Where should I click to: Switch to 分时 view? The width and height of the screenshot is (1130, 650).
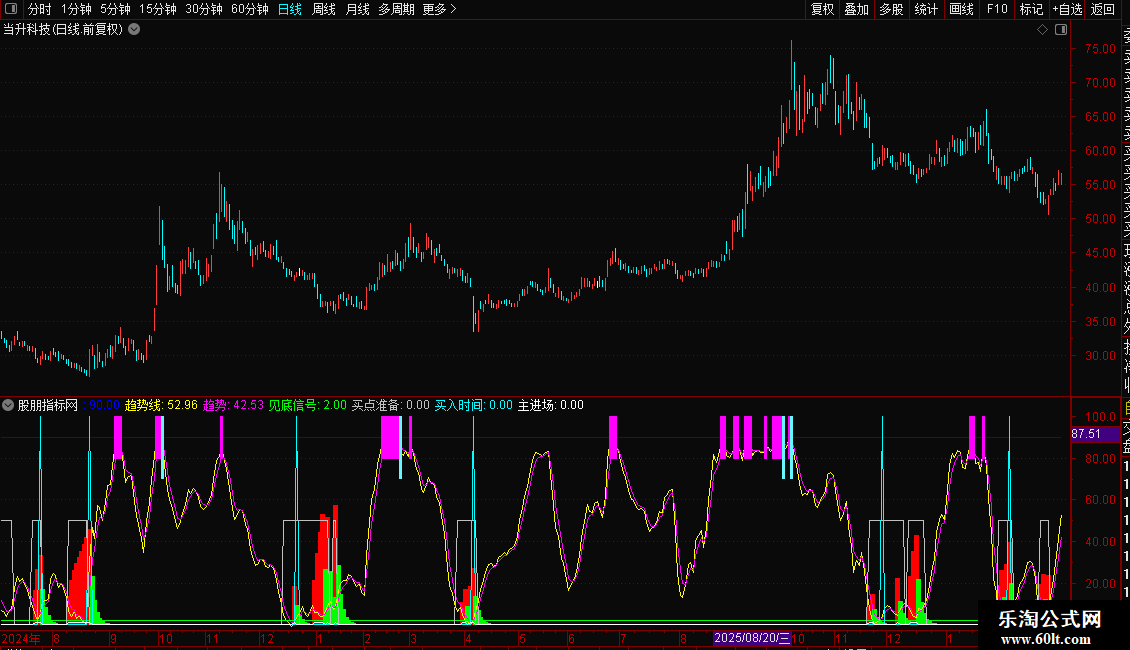40,9
